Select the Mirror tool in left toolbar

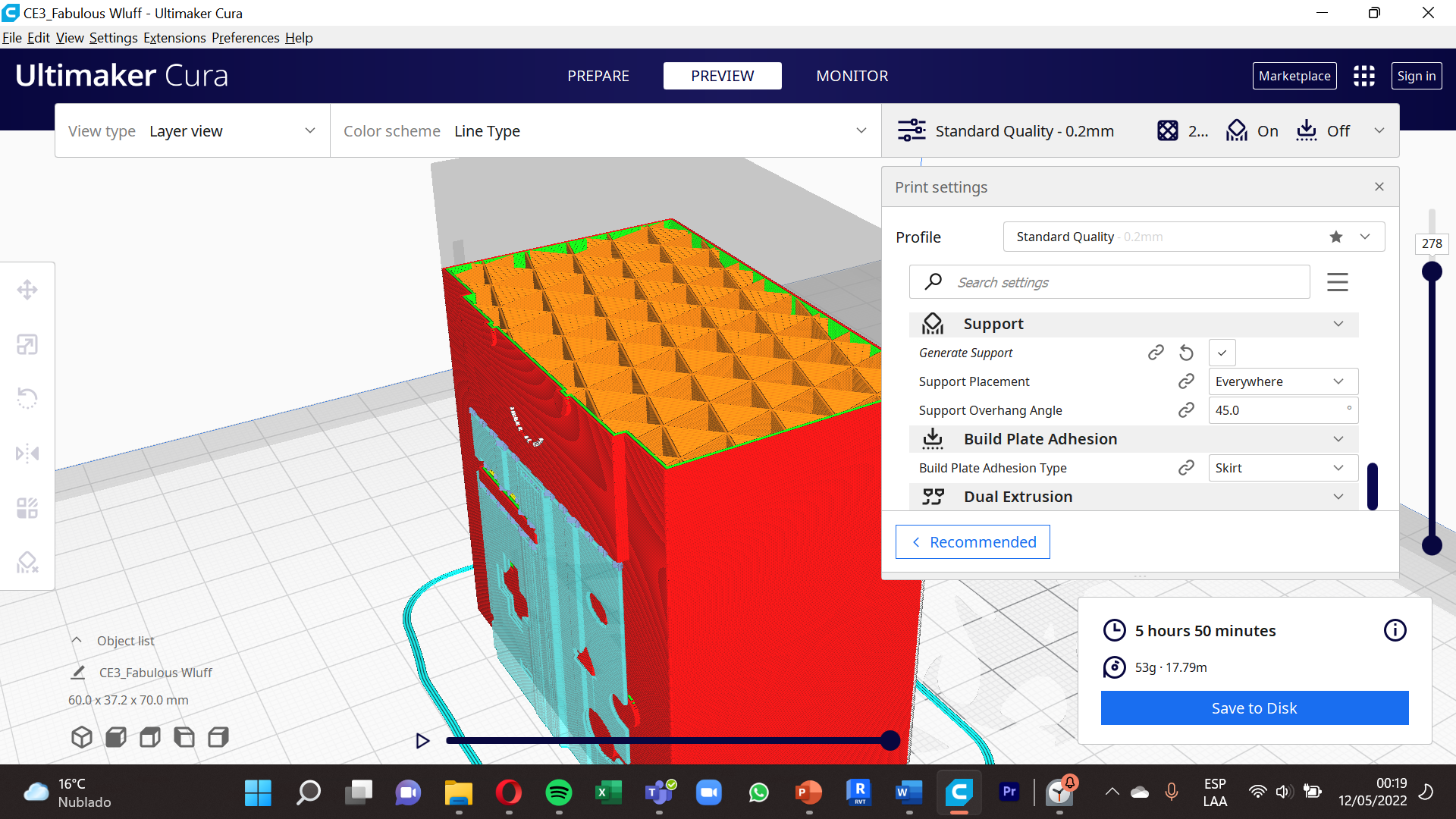pos(27,453)
